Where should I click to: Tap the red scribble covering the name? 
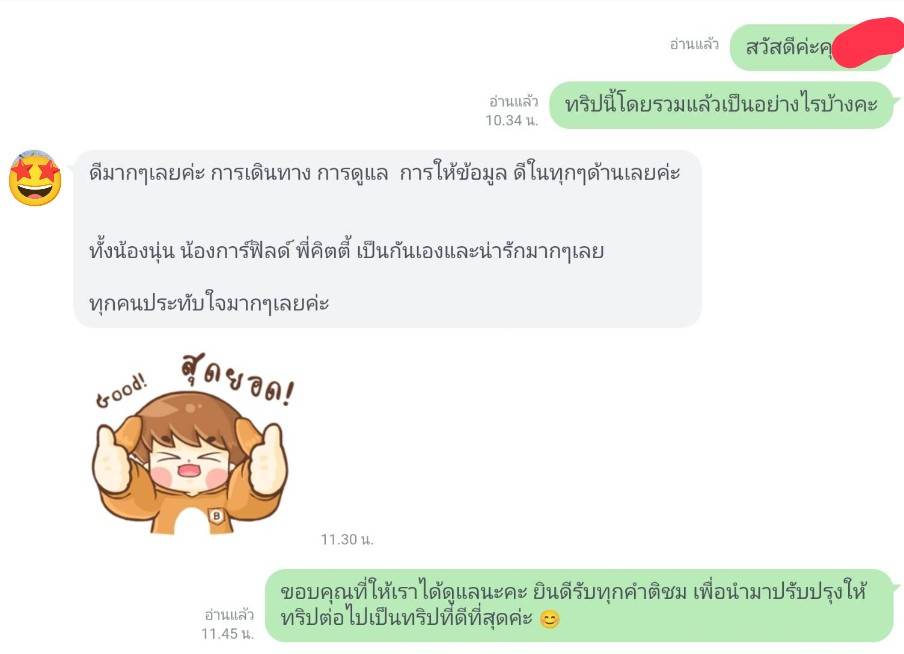pyautogui.click(x=868, y=42)
